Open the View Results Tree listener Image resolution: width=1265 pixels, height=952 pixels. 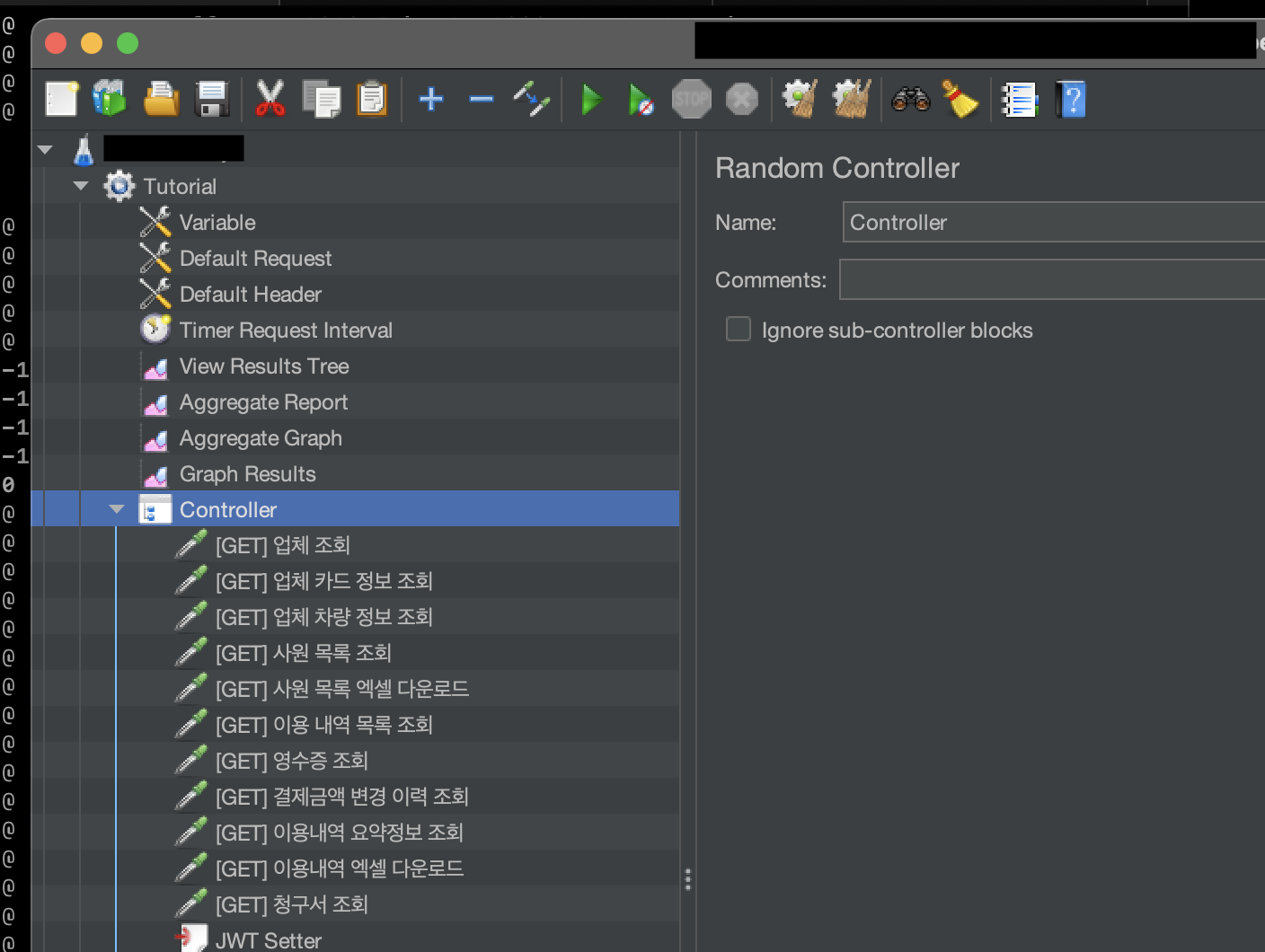pyautogui.click(x=264, y=366)
